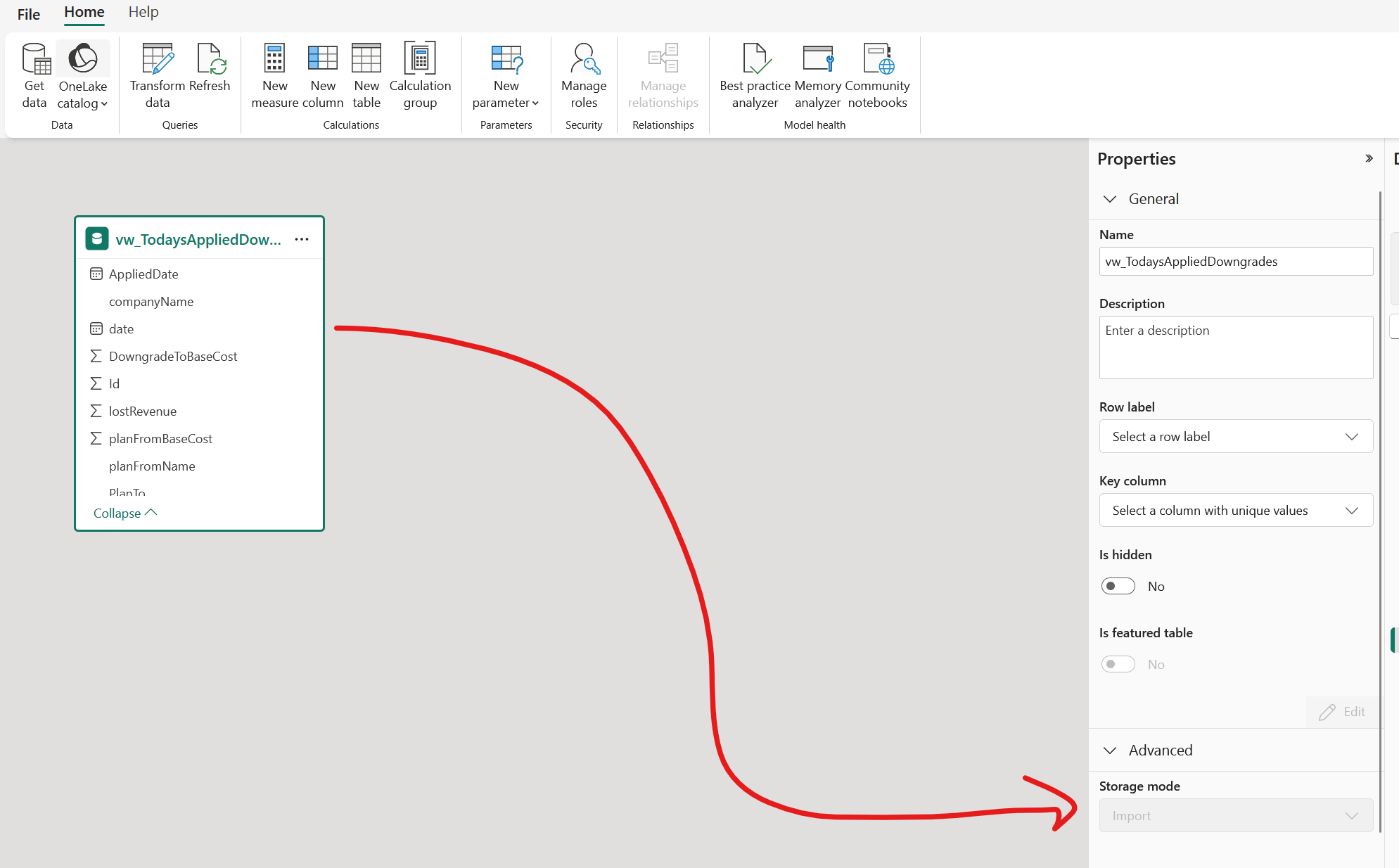Click the Description text area
Image resolution: width=1399 pixels, height=868 pixels.
pos(1236,347)
